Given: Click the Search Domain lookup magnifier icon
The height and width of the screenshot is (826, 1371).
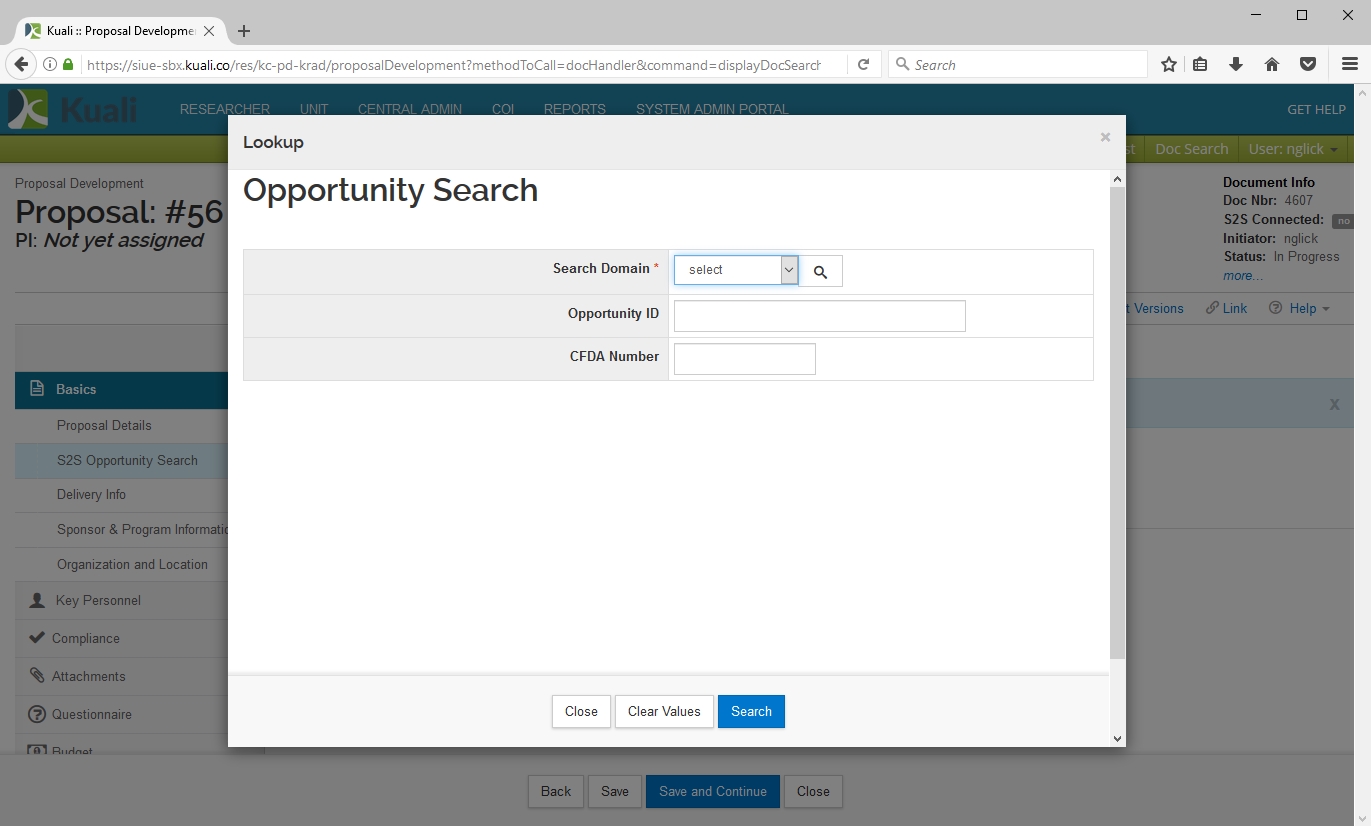Looking at the screenshot, I should [820, 271].
